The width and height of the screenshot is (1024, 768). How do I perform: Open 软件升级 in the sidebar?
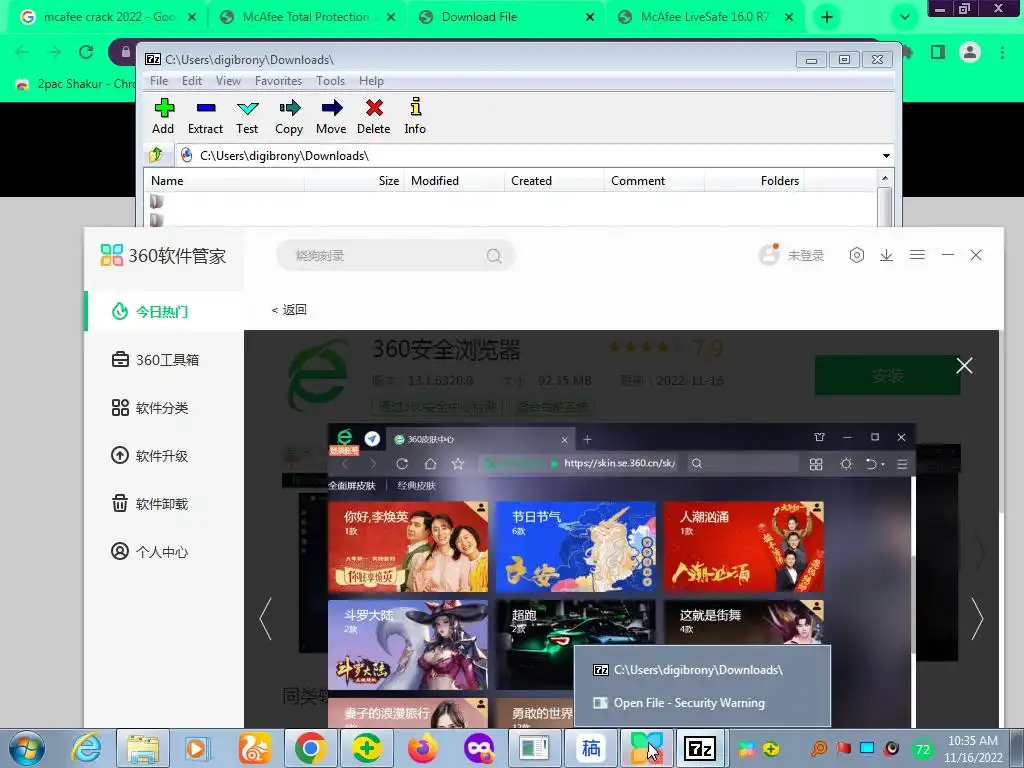[x=165, y=456]
